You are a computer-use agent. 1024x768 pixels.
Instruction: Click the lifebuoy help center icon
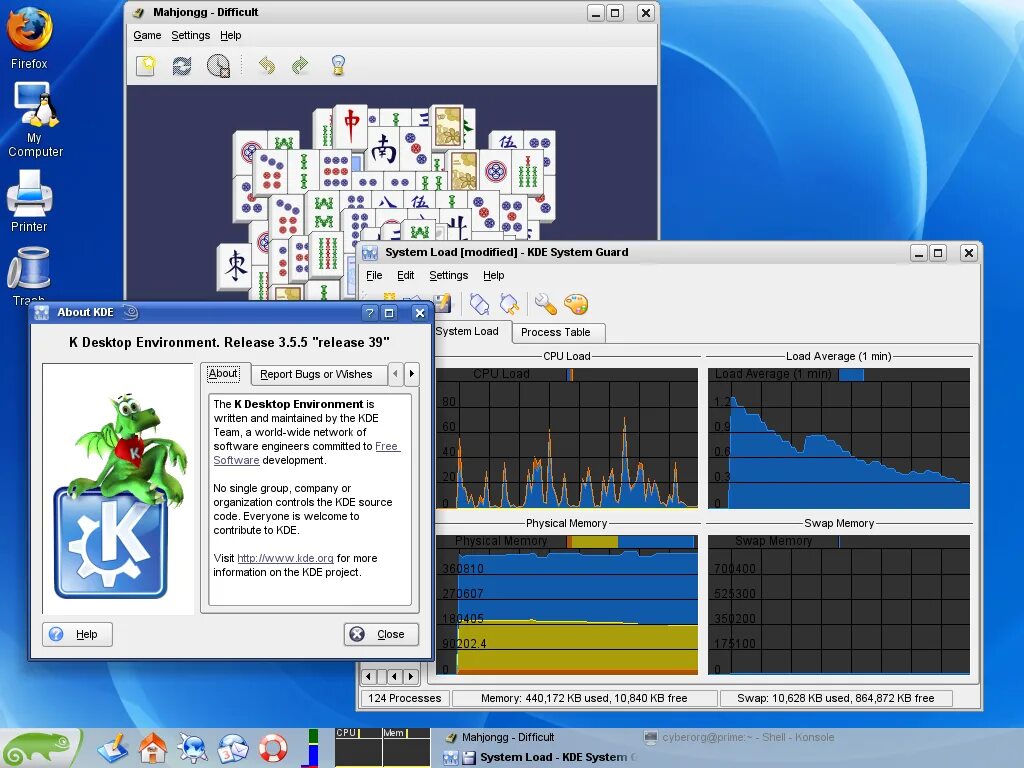click(273, 748)
